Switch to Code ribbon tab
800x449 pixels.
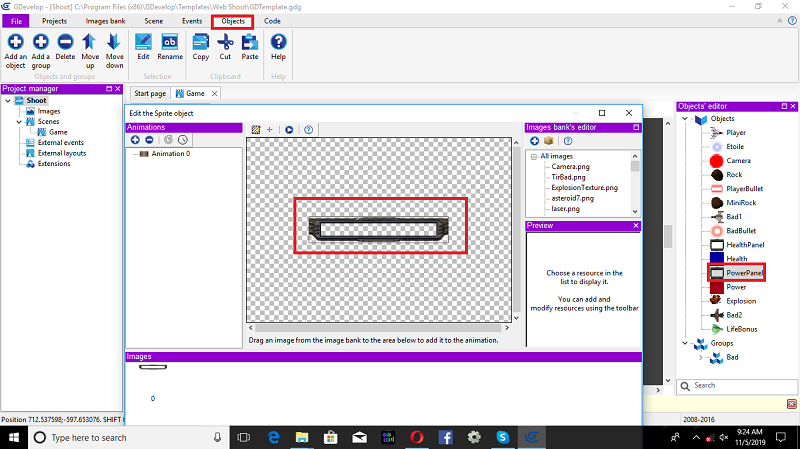pyautogui.click(x=272, y=21)
